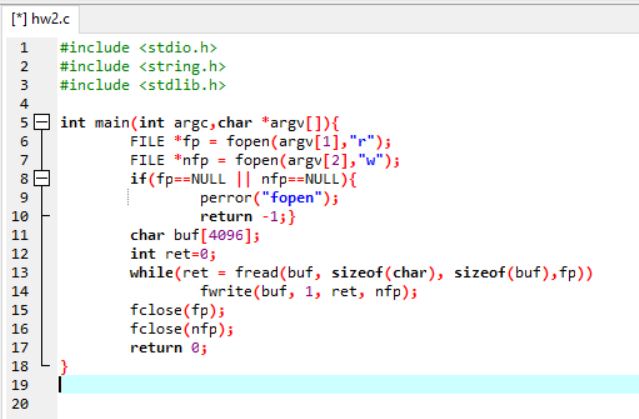Click line number 7 in the gutter

pyautogui.click(x=24, y=160)
